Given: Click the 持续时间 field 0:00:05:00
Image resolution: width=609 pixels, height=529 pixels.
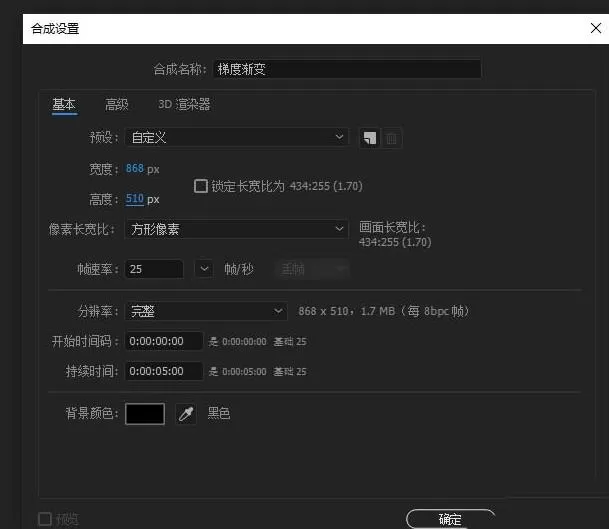Looking at the screenshot, I should click(x=164, y=371).
